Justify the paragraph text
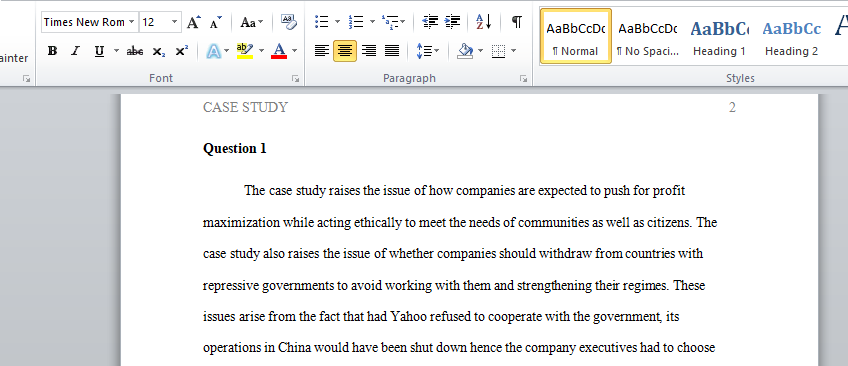 pyautogui.click(x=392, y=51)
